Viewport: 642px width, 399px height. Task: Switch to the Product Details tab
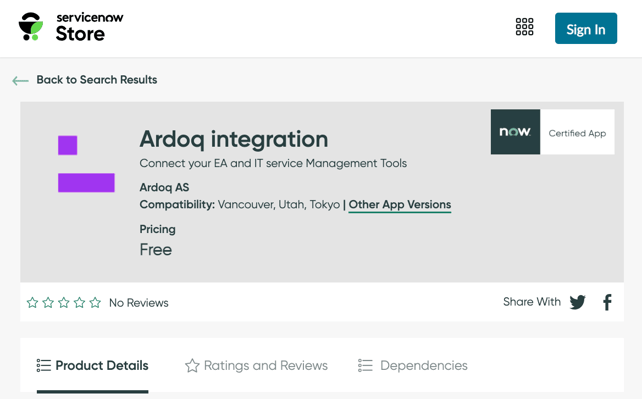click(x=93, y=365)
